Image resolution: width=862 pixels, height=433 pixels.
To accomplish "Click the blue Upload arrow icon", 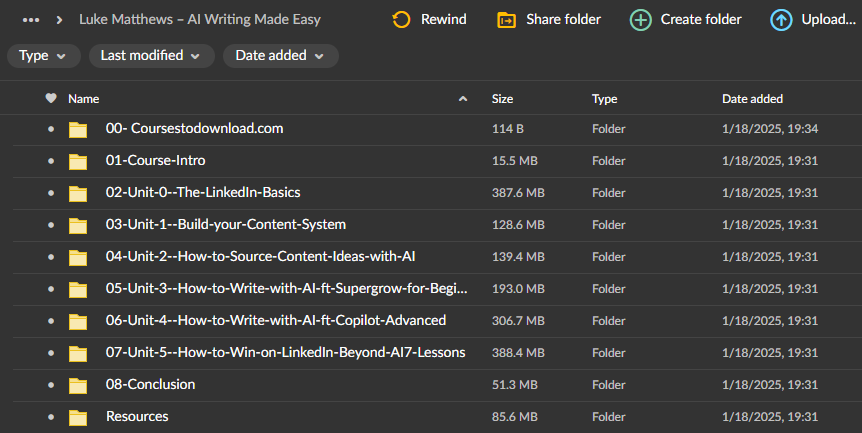I will point(781,20).
